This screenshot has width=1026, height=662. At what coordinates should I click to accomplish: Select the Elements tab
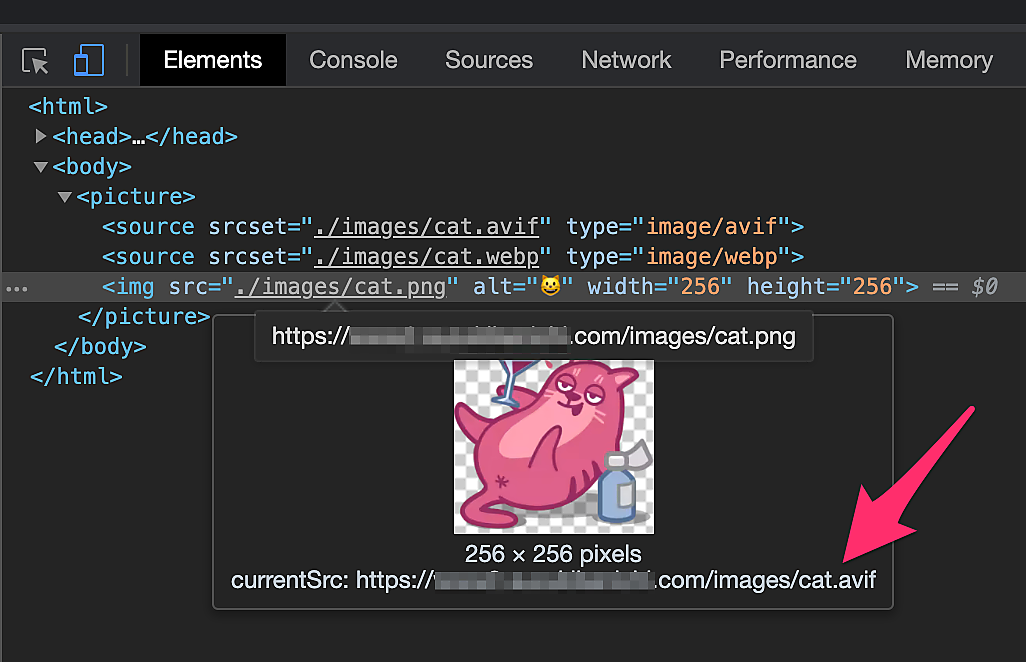(213, 60)
